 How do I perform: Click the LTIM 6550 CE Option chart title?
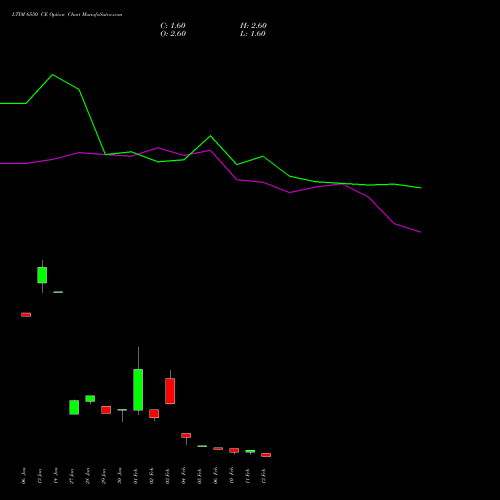(x=67, y=15)
